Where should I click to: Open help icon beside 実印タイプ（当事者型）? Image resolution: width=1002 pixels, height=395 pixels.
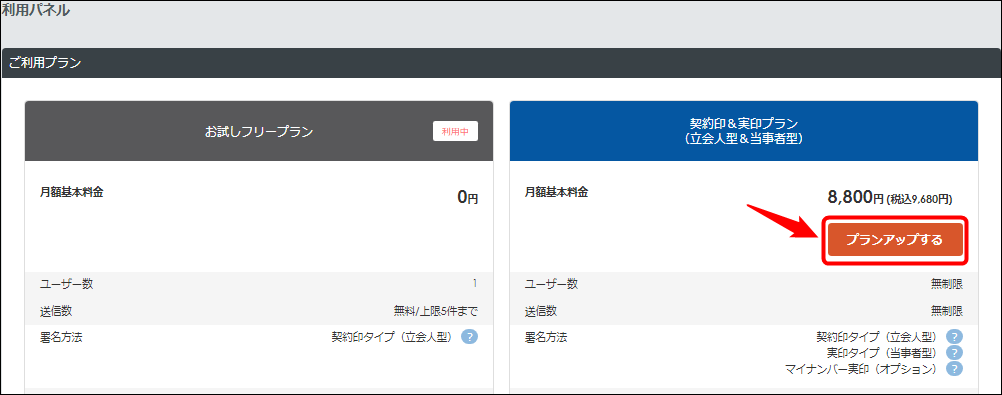click(954, 353)
